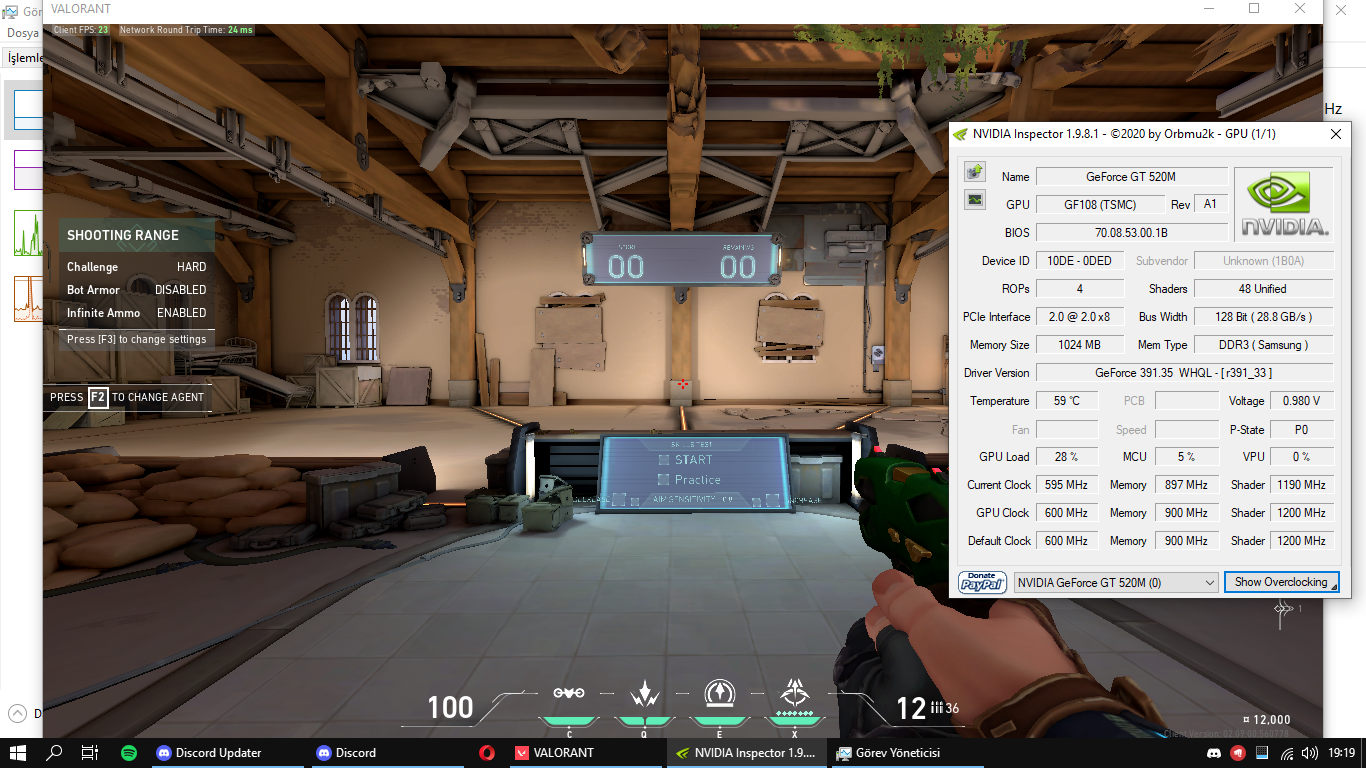This screenshot has width=1366, height=768.
Task: Click the NVIDIA Inspector title bar icon
Action: pos(961,134)
